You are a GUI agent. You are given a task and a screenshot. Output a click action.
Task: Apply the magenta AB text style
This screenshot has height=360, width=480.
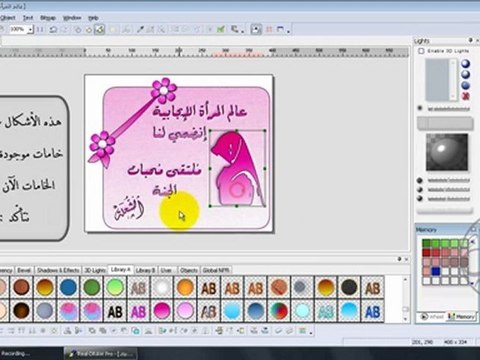click(x=138, y=311)
